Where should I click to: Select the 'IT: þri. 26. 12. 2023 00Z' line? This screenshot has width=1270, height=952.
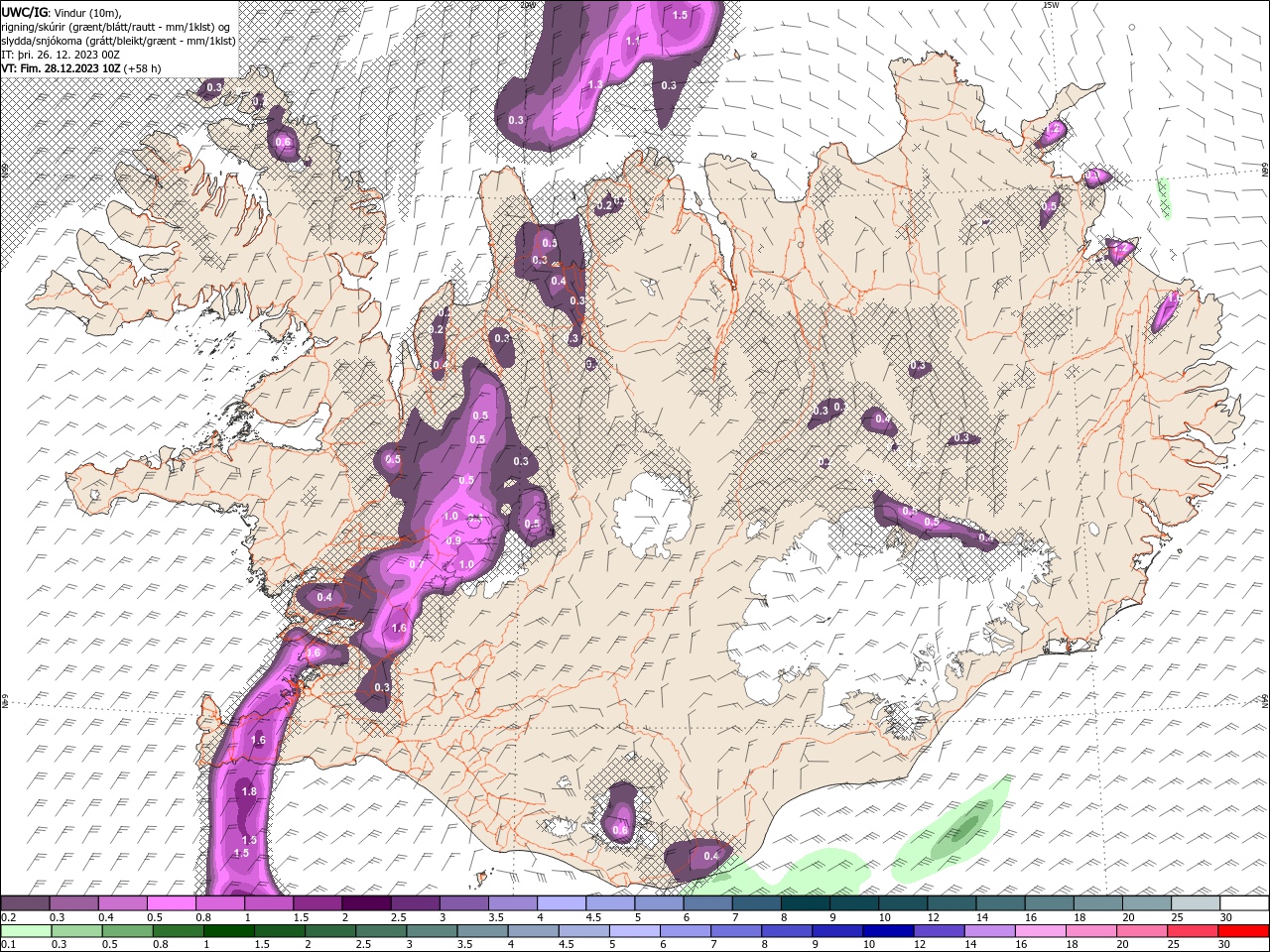pos(62,55)
